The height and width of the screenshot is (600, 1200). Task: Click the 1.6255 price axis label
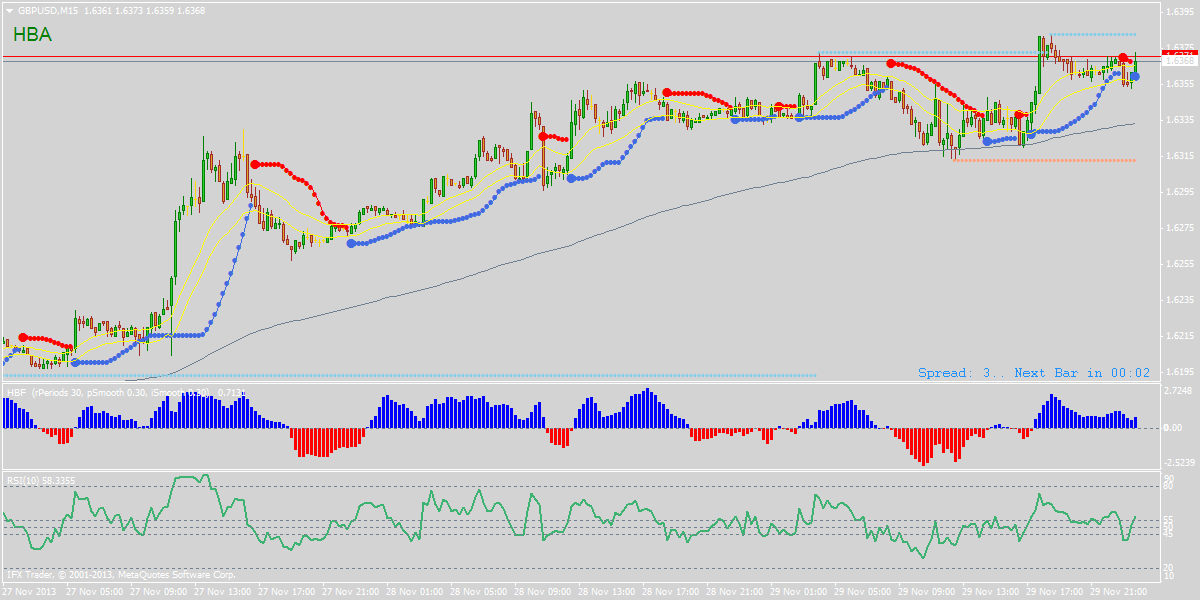1180,264
